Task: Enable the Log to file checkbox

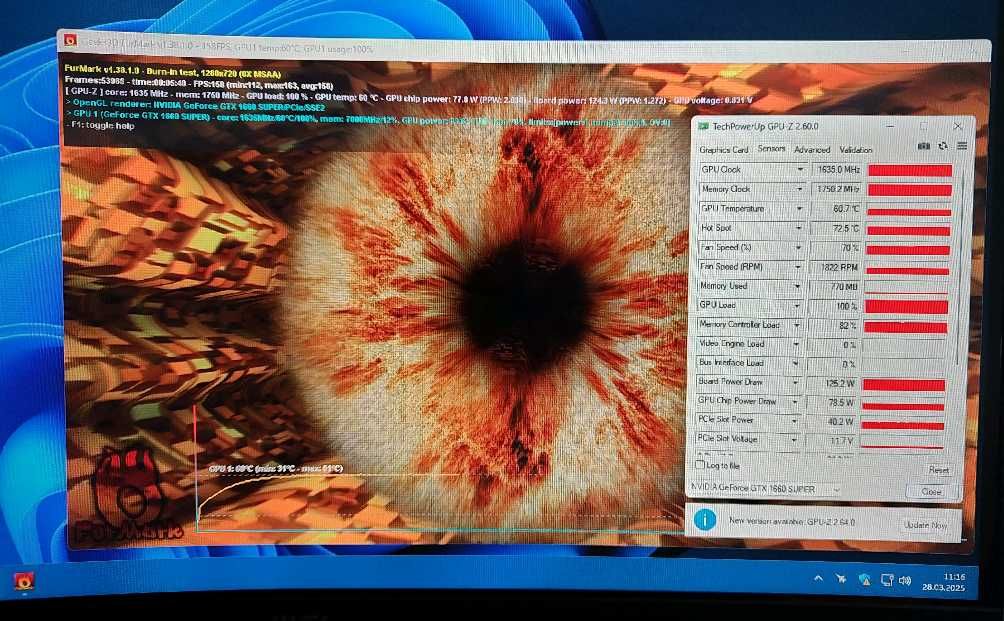Action: [x=700, y=465]
